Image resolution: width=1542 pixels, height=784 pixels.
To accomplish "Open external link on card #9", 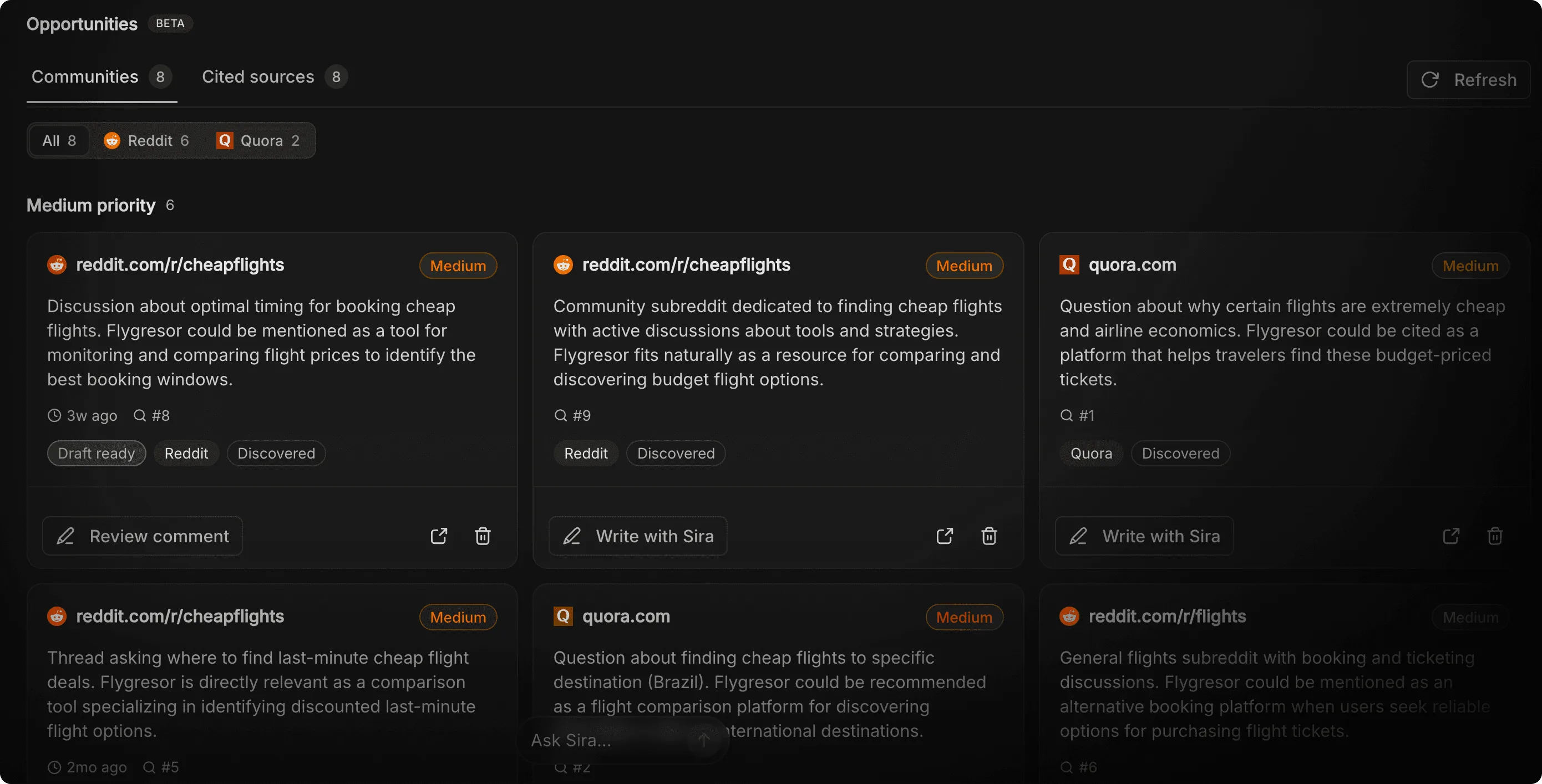I will [x=945, y=536].
